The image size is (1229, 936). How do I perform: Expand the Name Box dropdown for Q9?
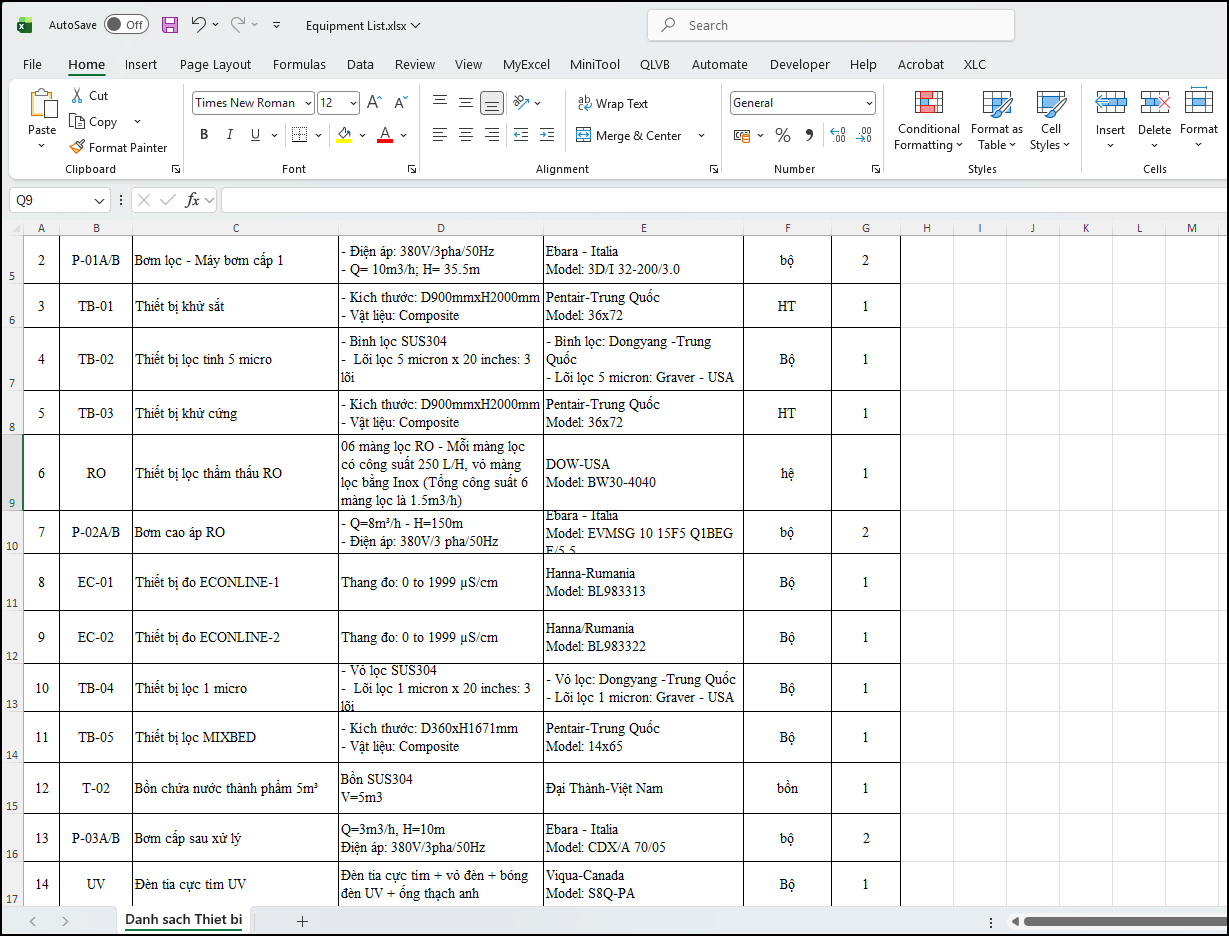[99, 200]
